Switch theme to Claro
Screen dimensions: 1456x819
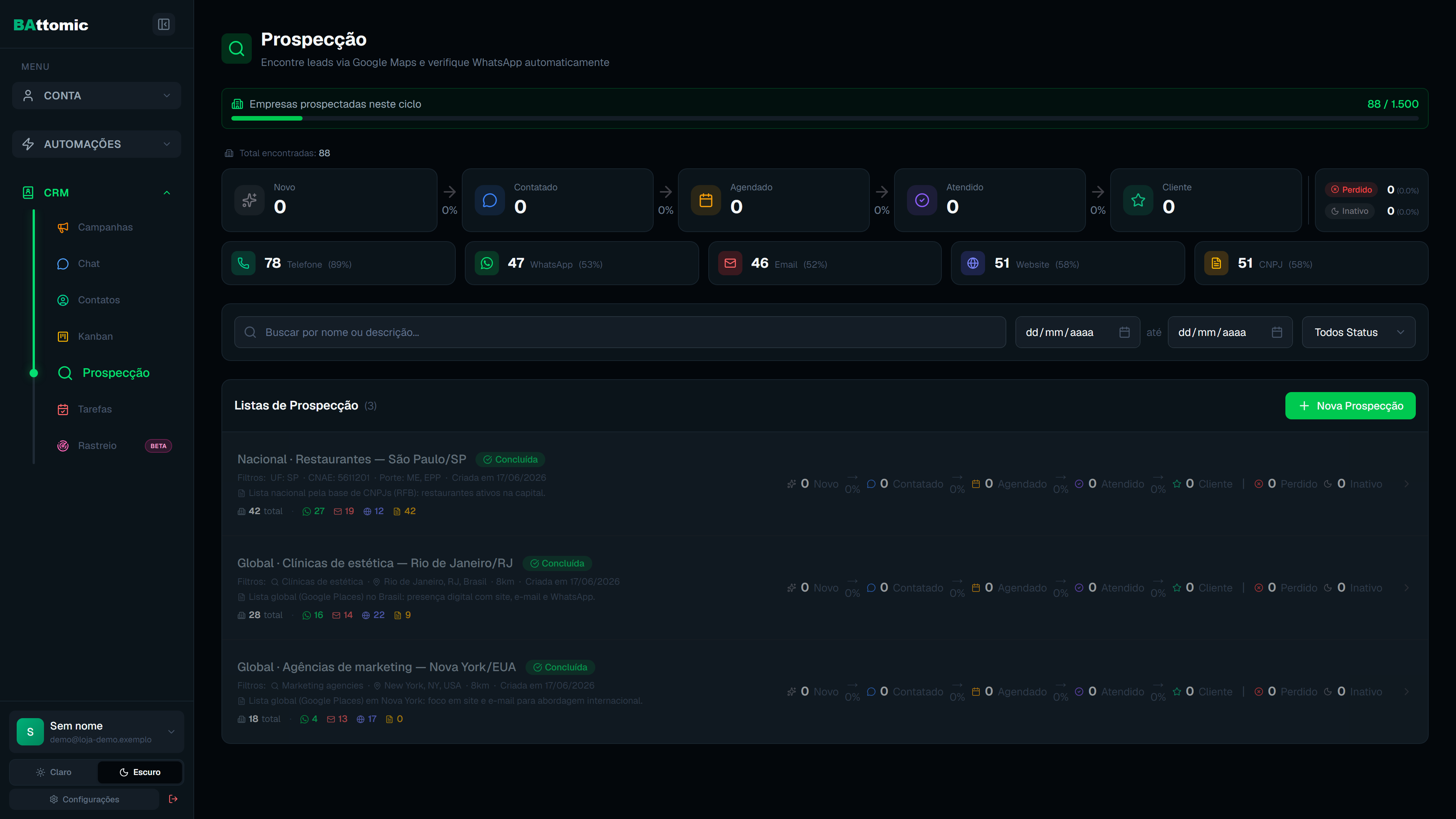pyautogui.click(x=54, y=772)
